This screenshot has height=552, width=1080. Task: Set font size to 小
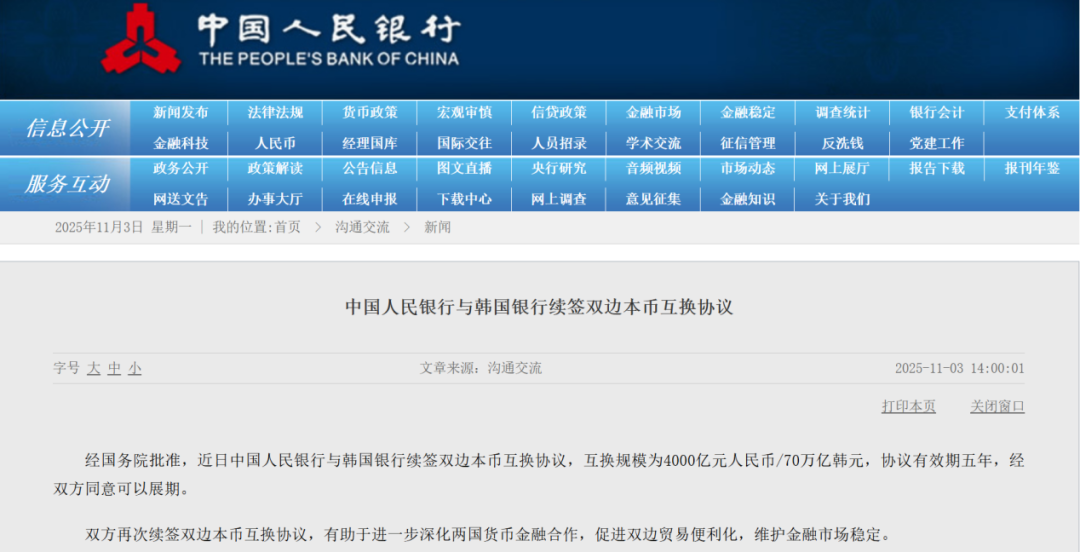point(135,369)
